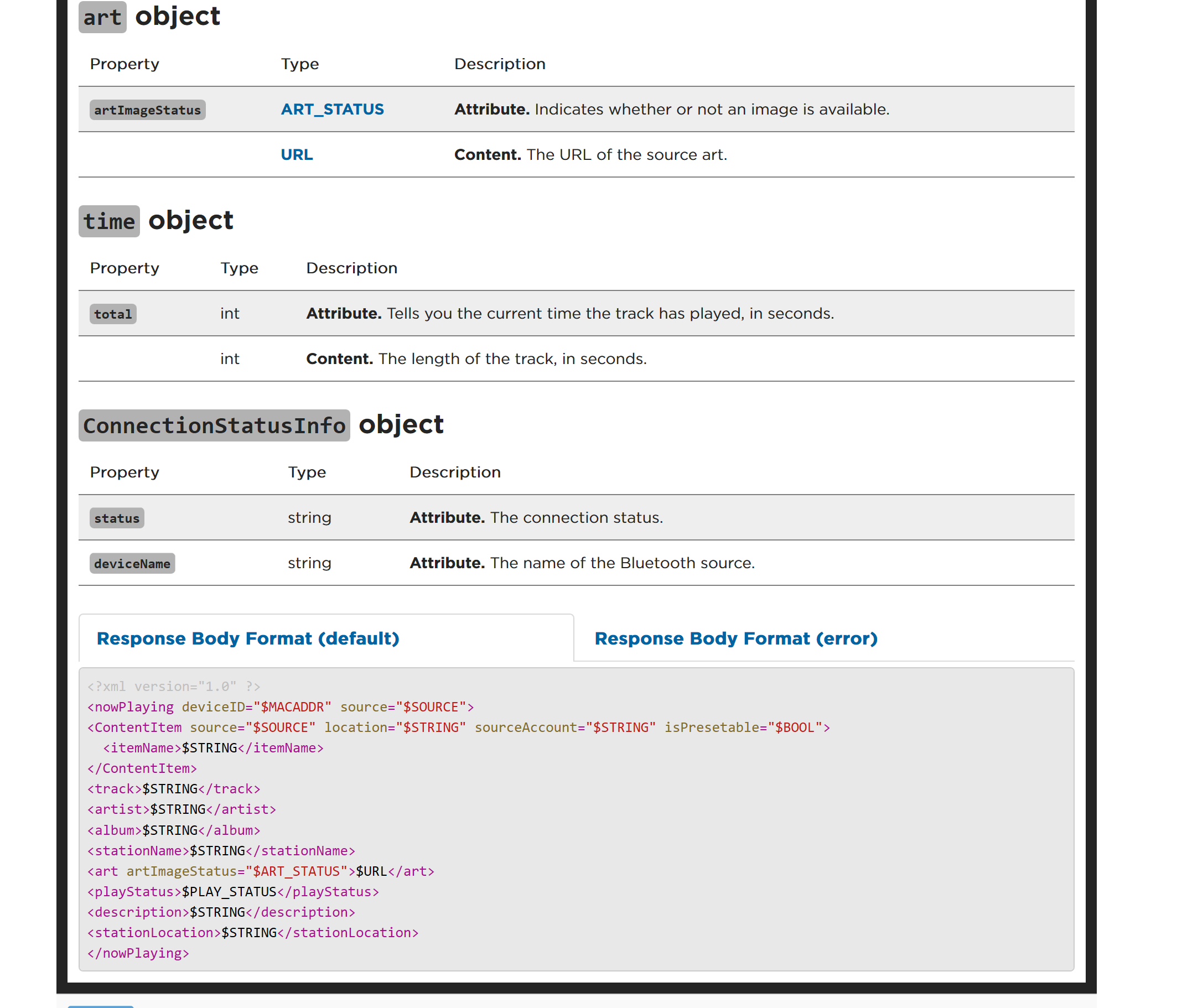The height and width of the screenshot is (1008, 1182).
Task: Switch to Response Body Format (error) tab
Action: click(735, 638)
